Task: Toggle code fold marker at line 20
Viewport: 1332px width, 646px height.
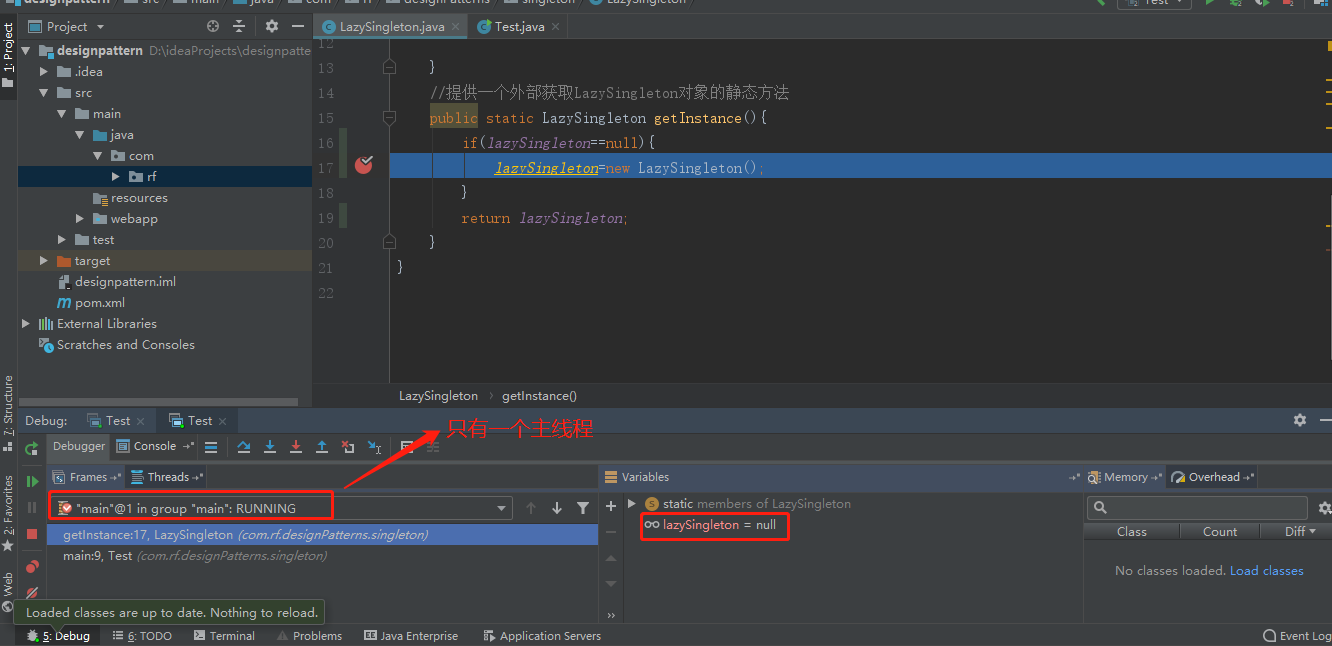Action: pos(390,241)
